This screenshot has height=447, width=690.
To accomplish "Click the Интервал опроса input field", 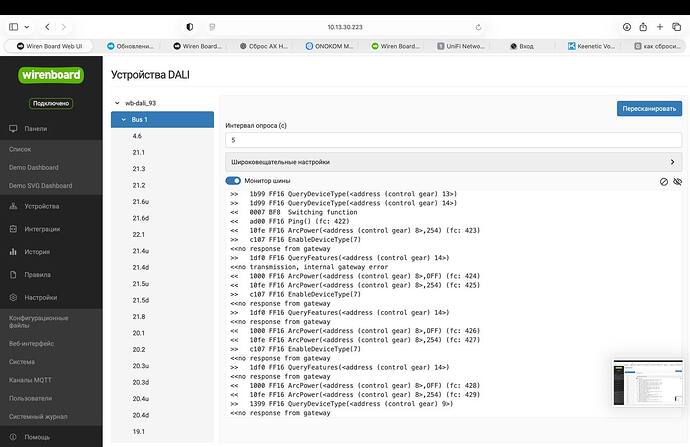I will [x=454, y=140].
